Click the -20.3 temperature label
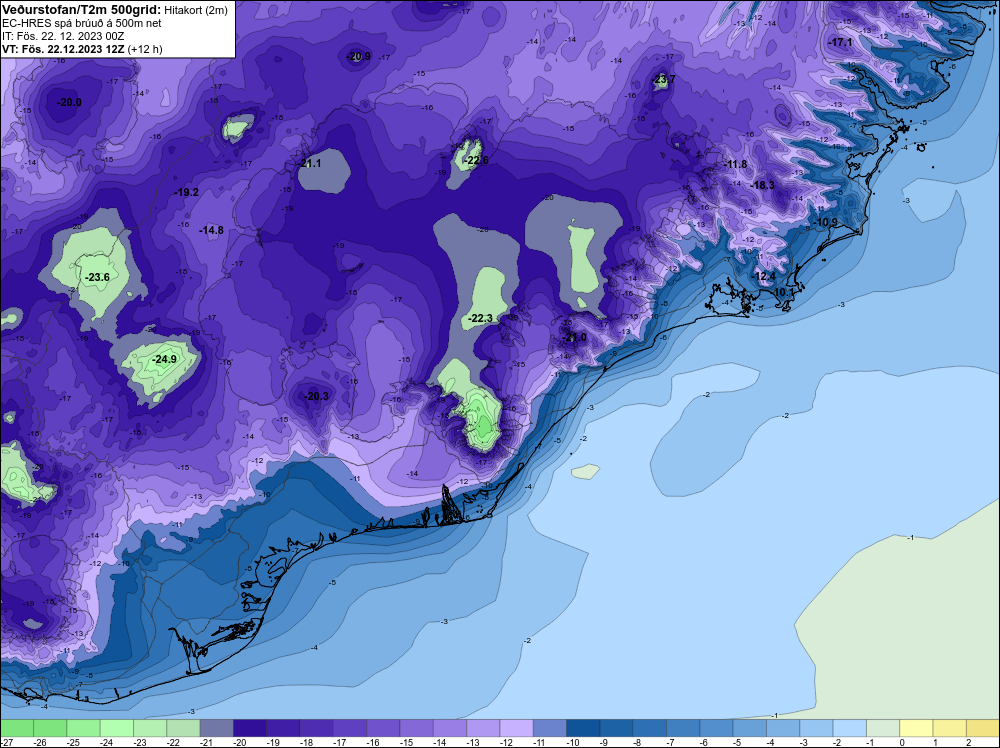The height and width of the screenshot is (748, 1000). (x=316, y=396)
